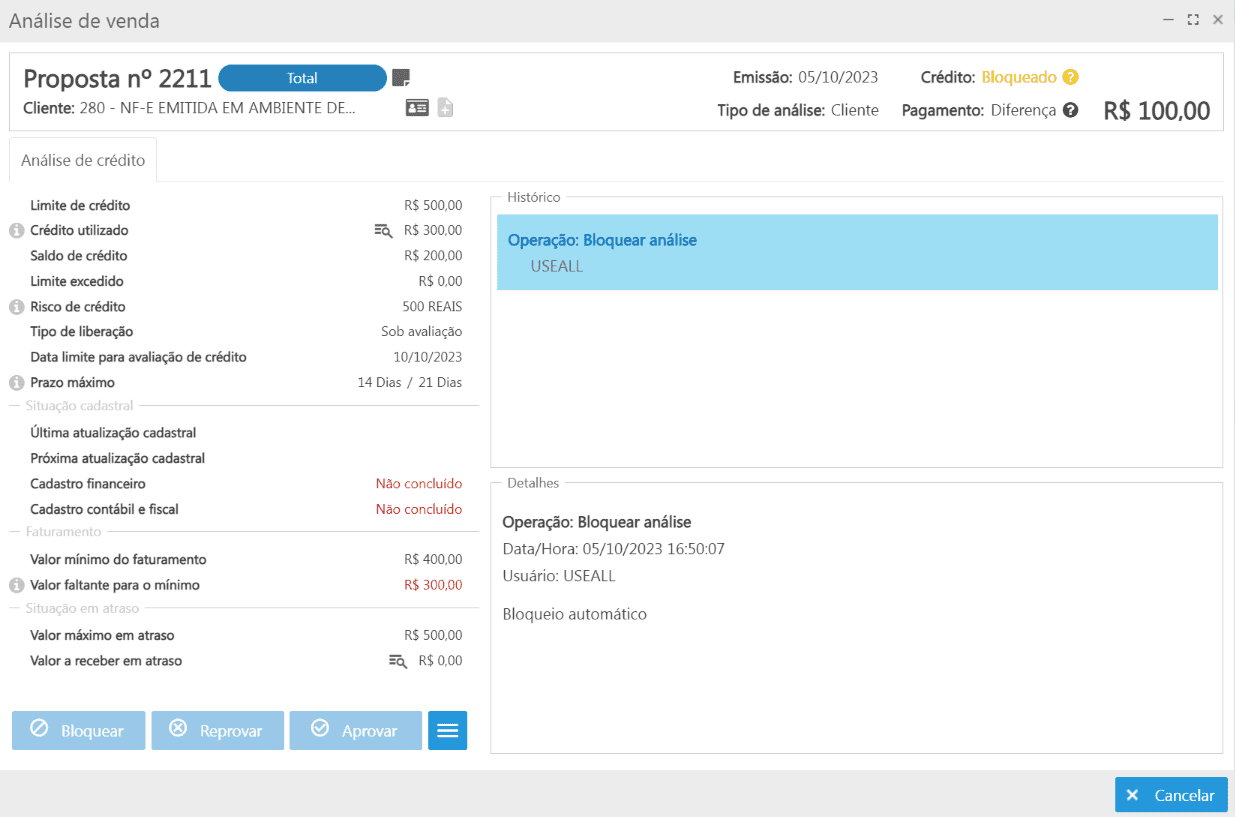Click info icon beside Risco de crédito
Image resolution: width=1235 pixels, height=817 pixels.
pos(17,307)
